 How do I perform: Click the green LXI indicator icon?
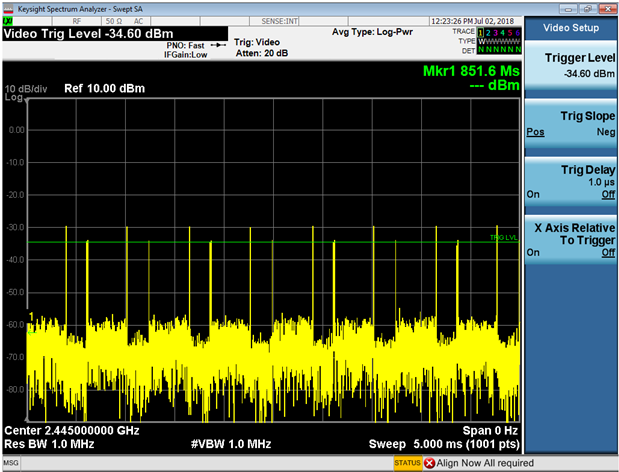[x=8, y=21]
